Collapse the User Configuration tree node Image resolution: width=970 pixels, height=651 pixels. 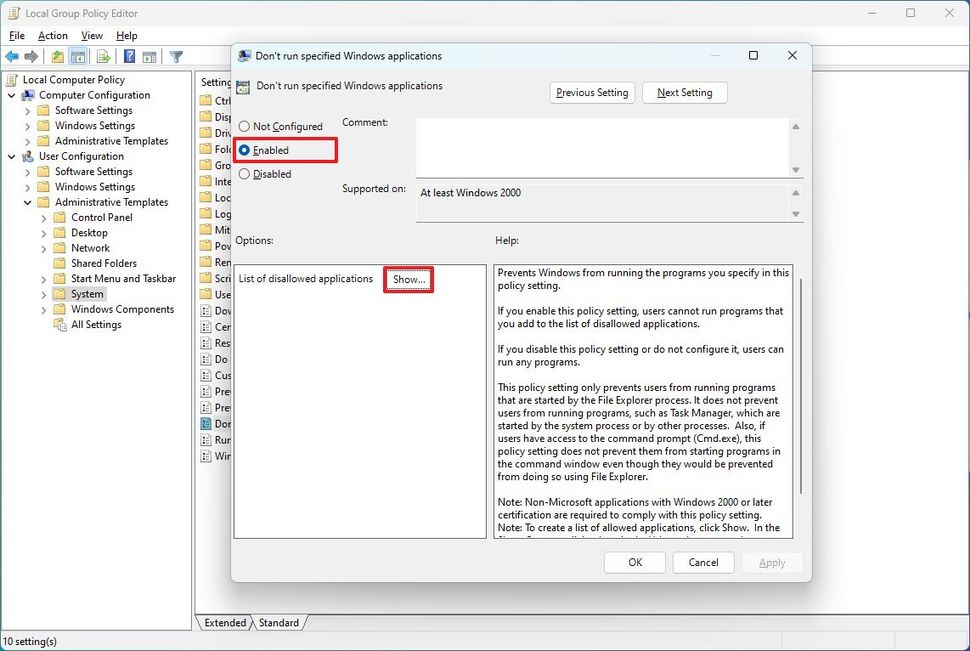tap(13, 156)
